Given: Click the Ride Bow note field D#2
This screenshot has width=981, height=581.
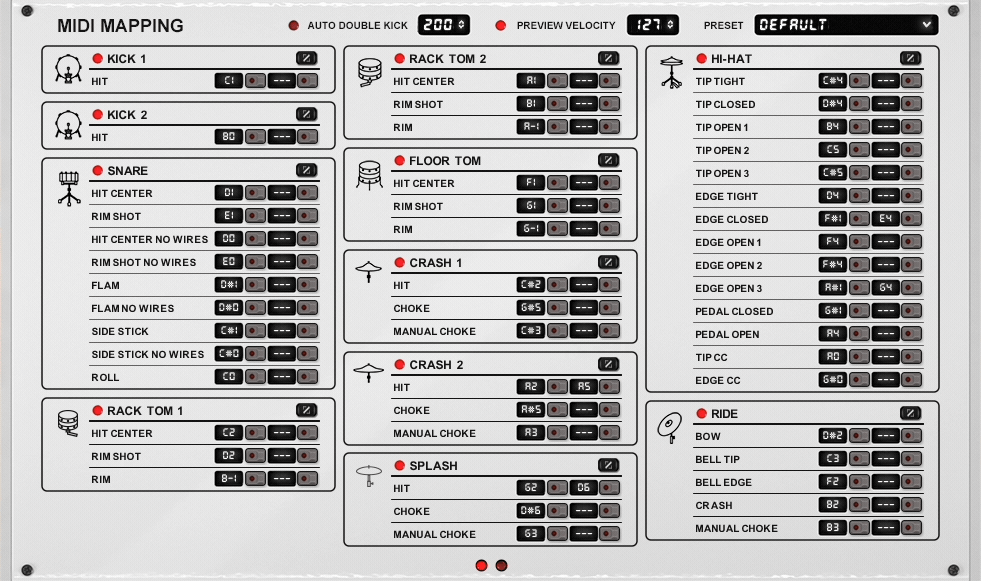Looking at the screenshot, I should [x=832, y=437].
